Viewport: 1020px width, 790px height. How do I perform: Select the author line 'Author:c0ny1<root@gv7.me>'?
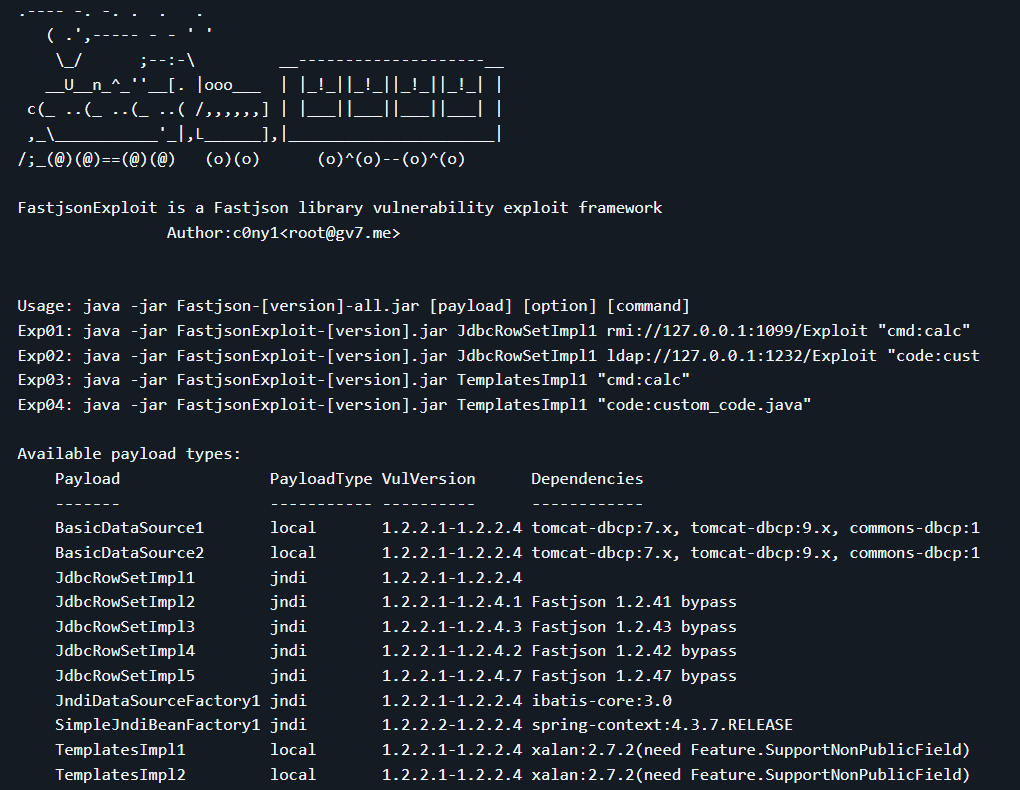[284, 232]
